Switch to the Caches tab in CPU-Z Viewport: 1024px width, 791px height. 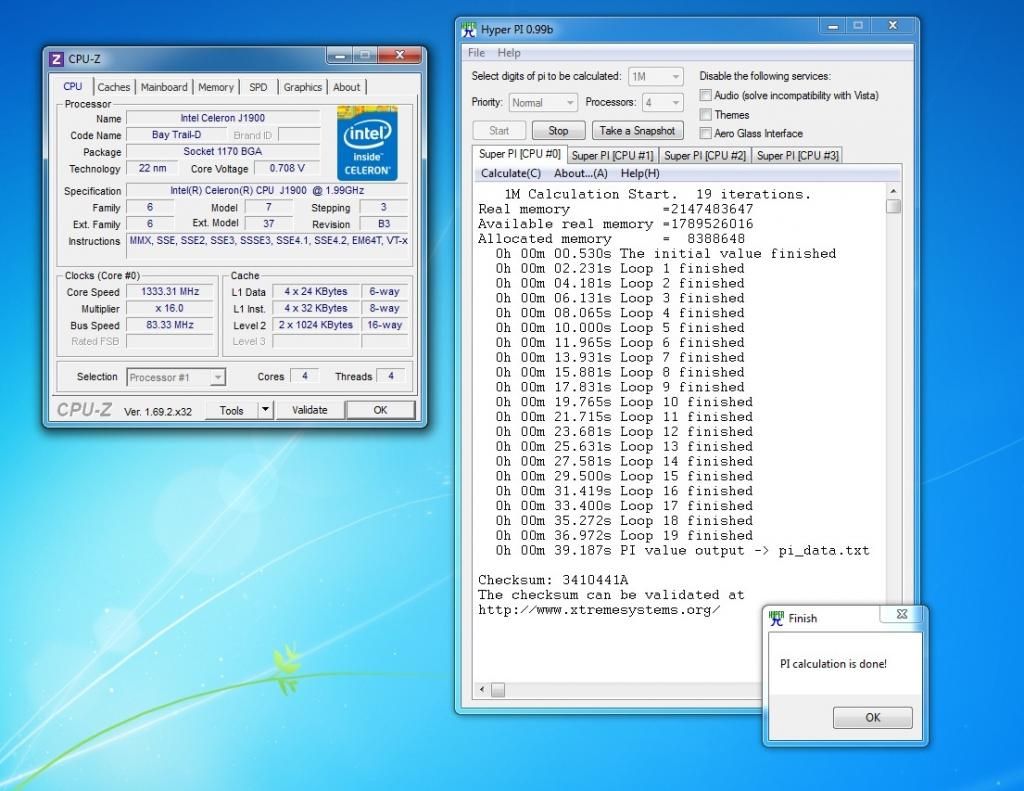(114, 87)
